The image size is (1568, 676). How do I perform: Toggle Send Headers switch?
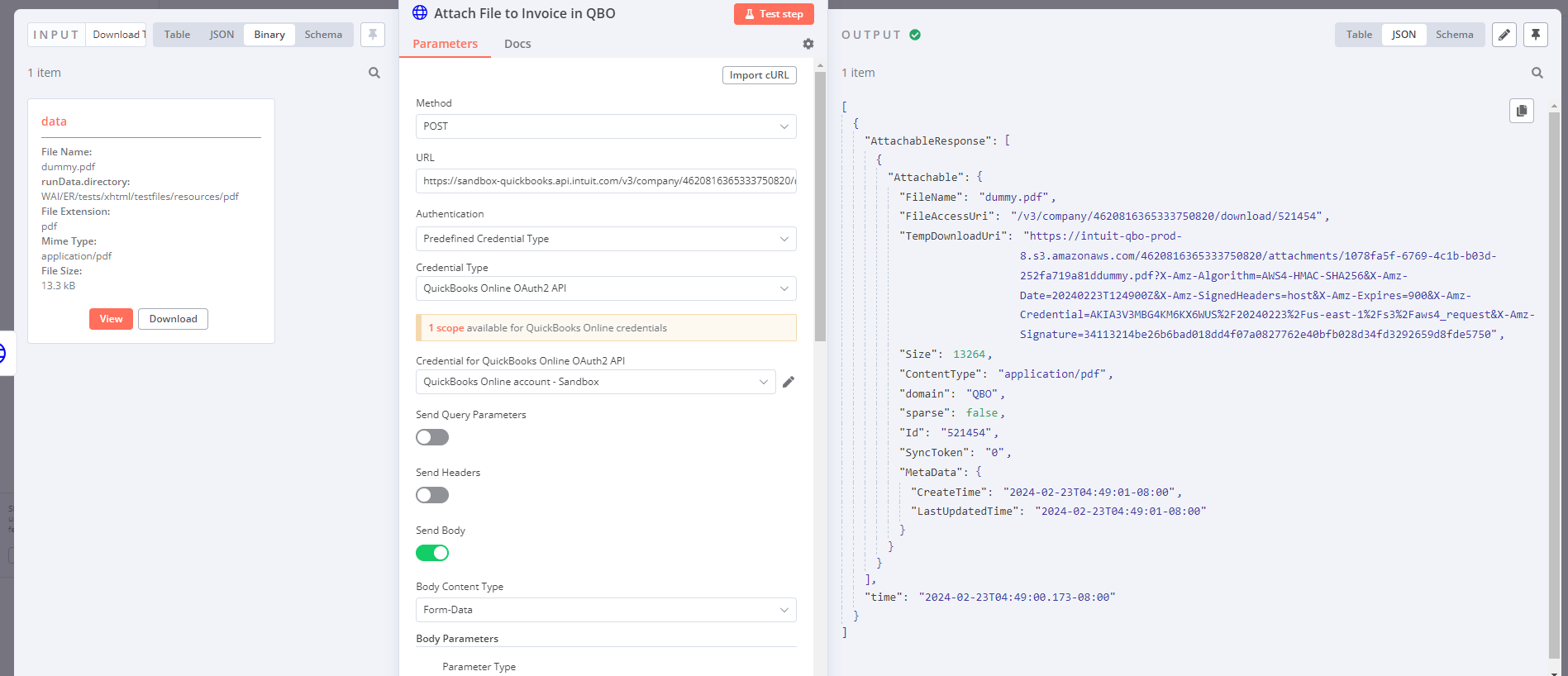click(x=432, y=495)
